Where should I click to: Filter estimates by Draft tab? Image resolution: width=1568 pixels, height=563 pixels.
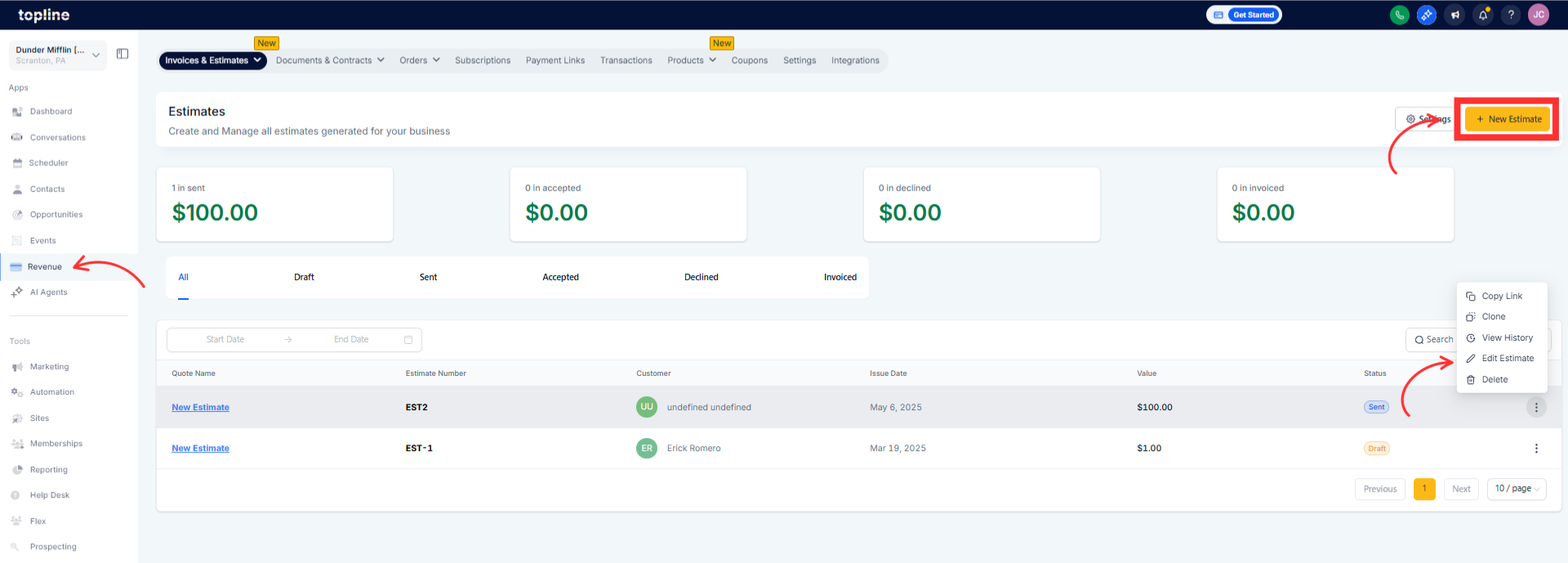point(304,278)
